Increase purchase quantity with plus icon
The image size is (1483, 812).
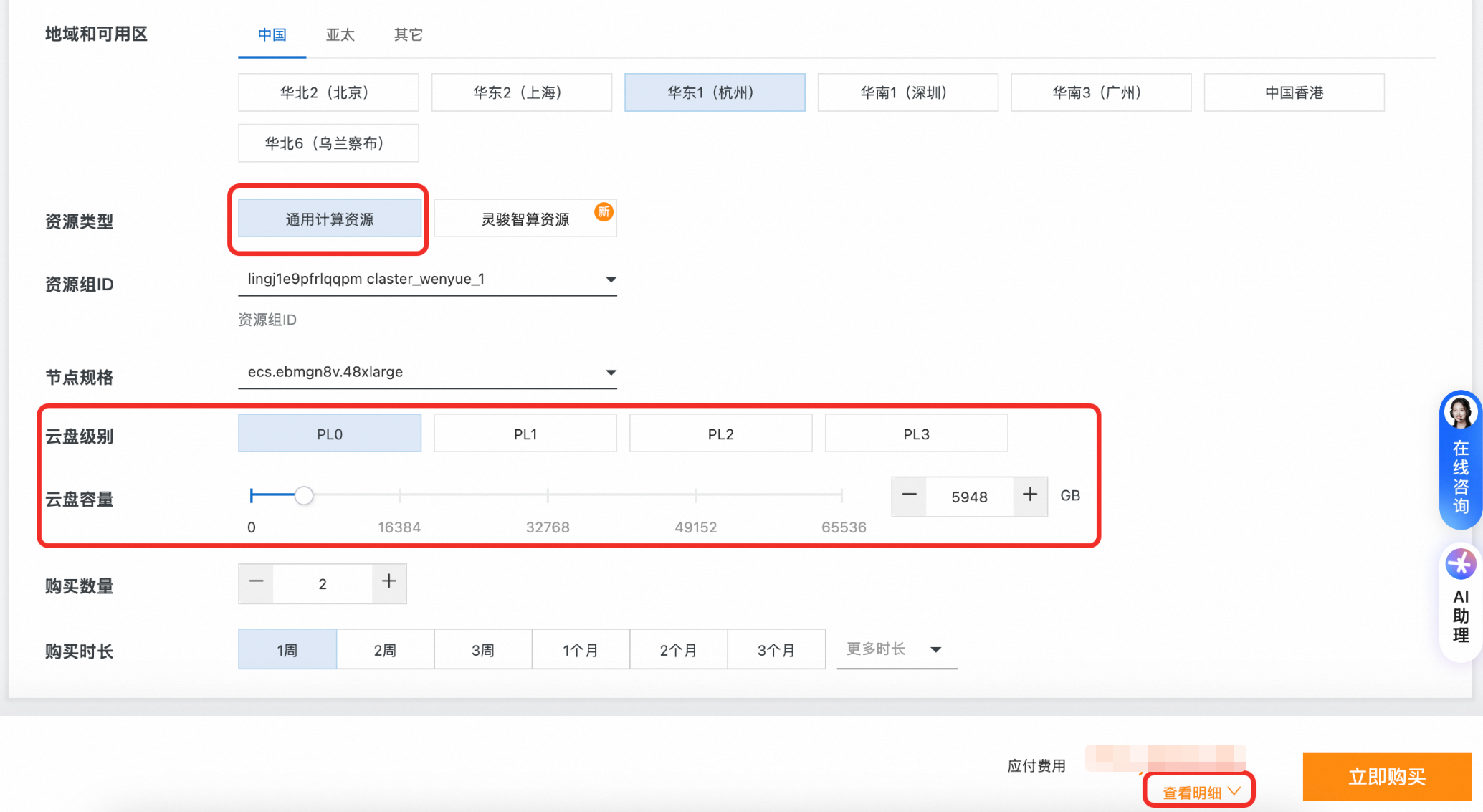[389, 582]
